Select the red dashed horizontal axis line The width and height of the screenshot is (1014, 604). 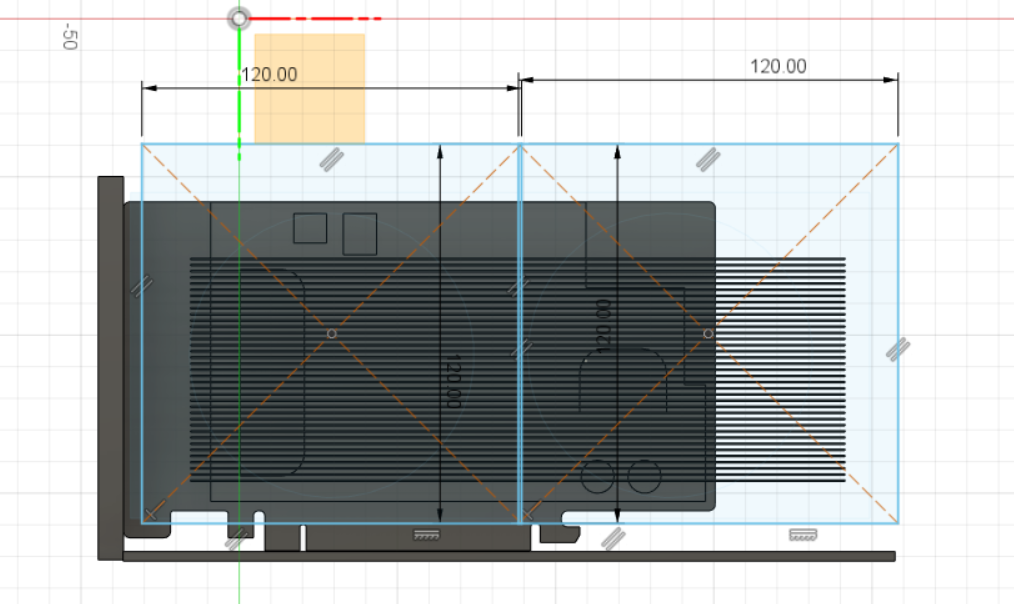click(316, 19)
